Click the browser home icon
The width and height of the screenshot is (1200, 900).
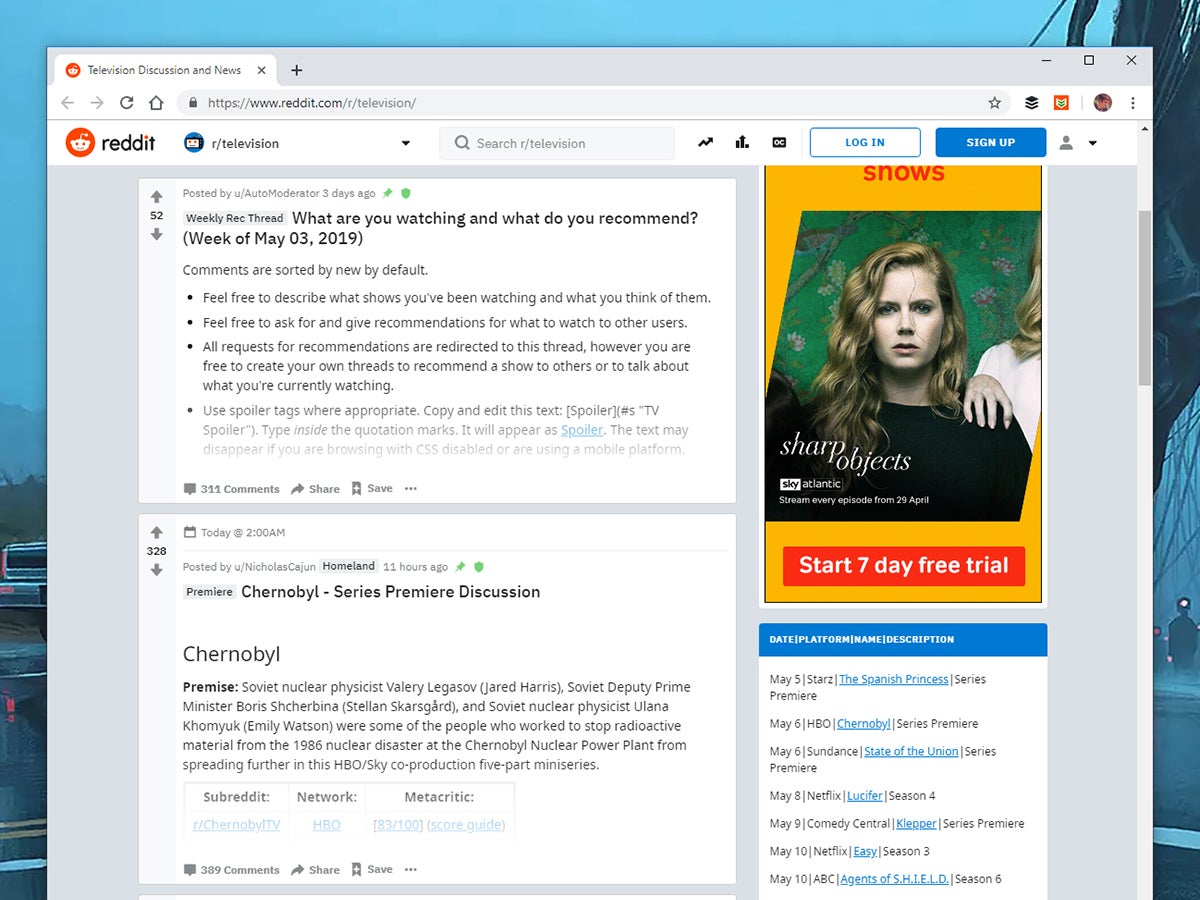pyautogui.click(x=156, y=103)
